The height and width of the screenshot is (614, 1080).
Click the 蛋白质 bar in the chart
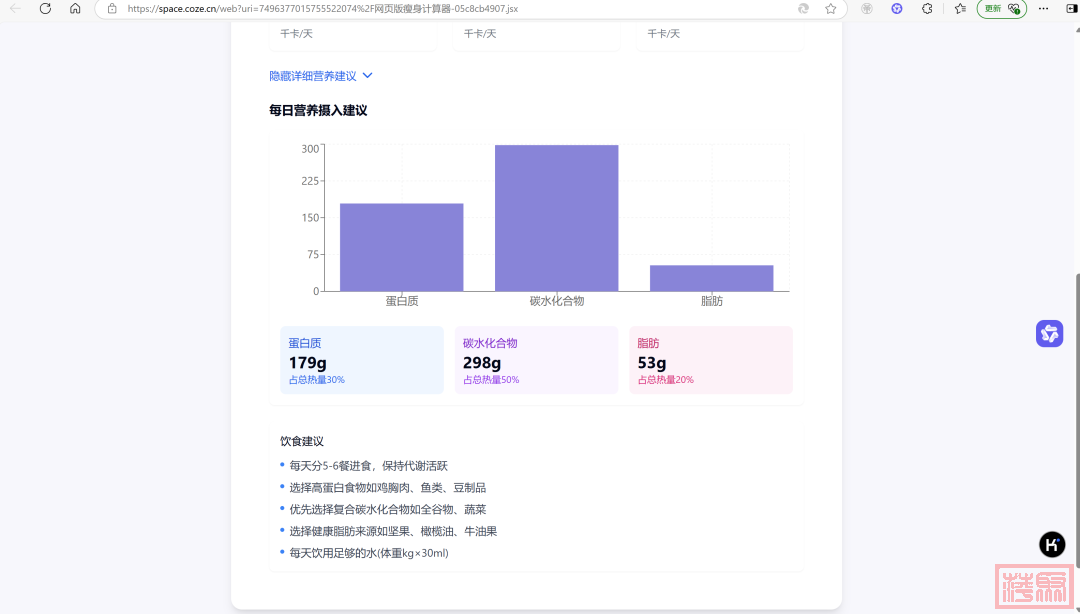[401, 247]
